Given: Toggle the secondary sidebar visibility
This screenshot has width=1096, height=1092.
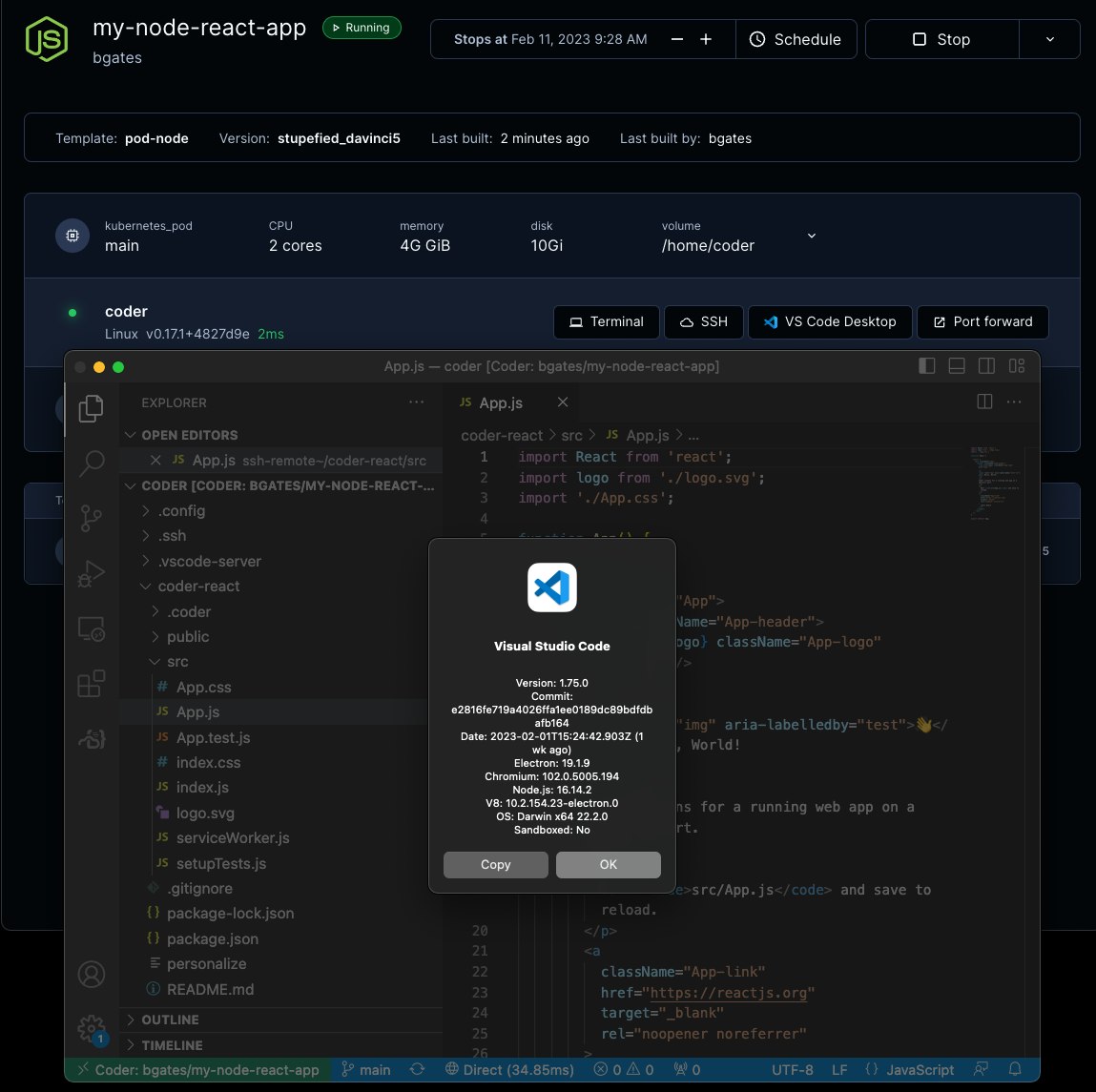Looking at the screenshot, I should tap(985, 365).
